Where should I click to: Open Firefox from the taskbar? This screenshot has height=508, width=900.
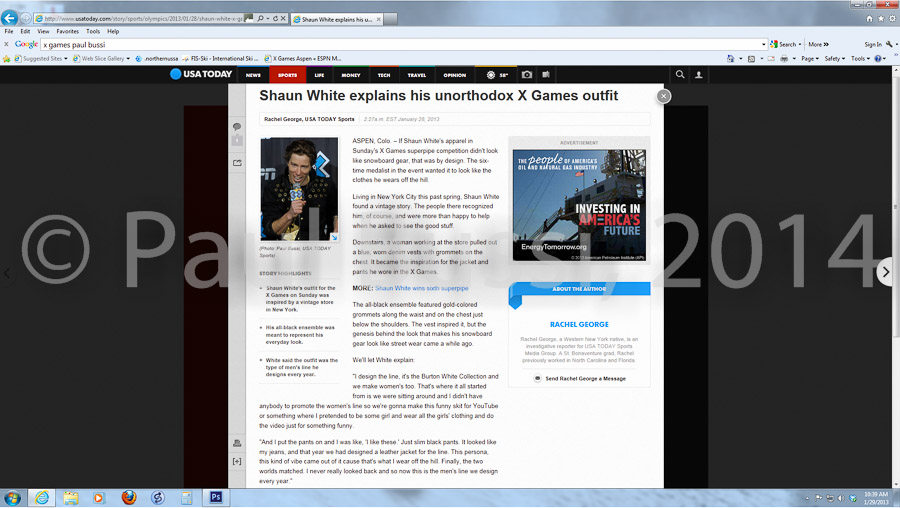point(129,497)
